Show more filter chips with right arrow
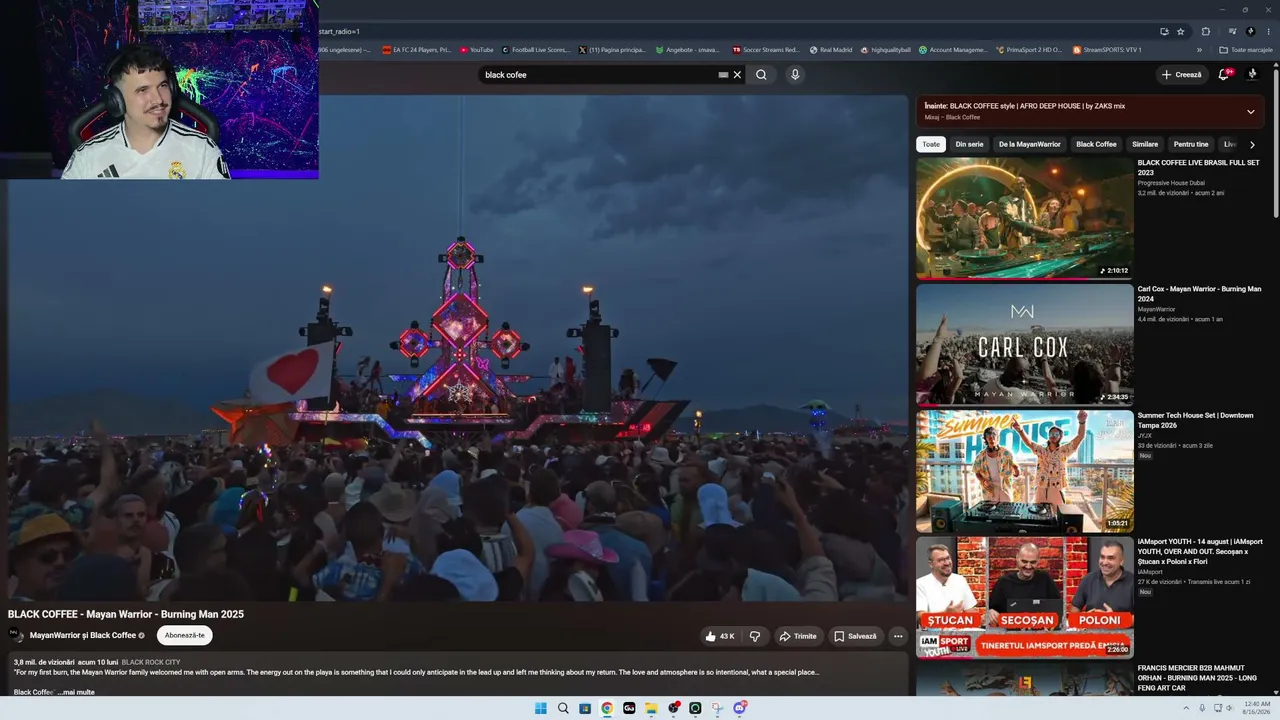Image resolution: width=1280 pixels, height=720 pixels. (1252, 144)
